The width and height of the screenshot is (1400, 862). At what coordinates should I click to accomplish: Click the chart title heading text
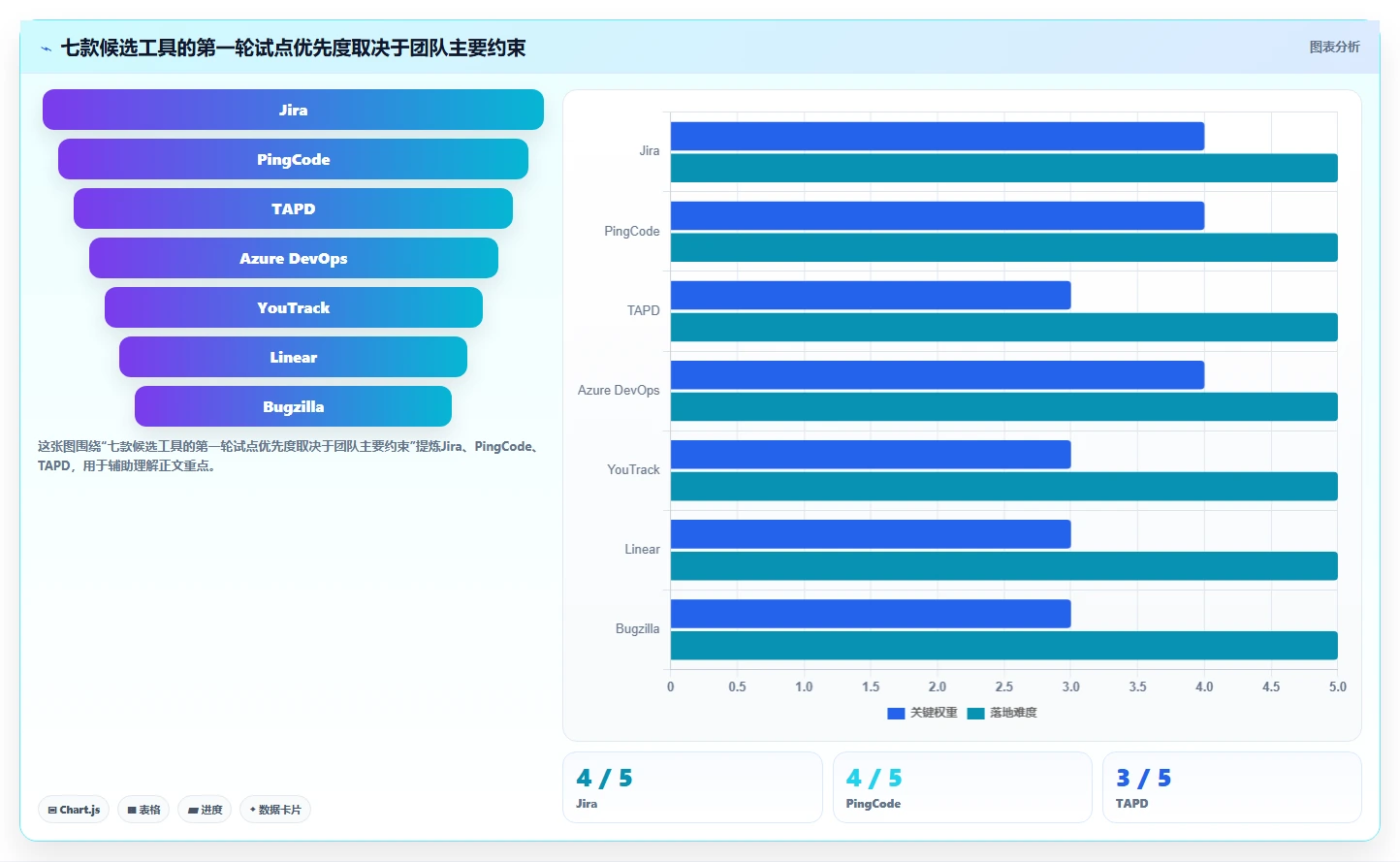tap(293, 48)
